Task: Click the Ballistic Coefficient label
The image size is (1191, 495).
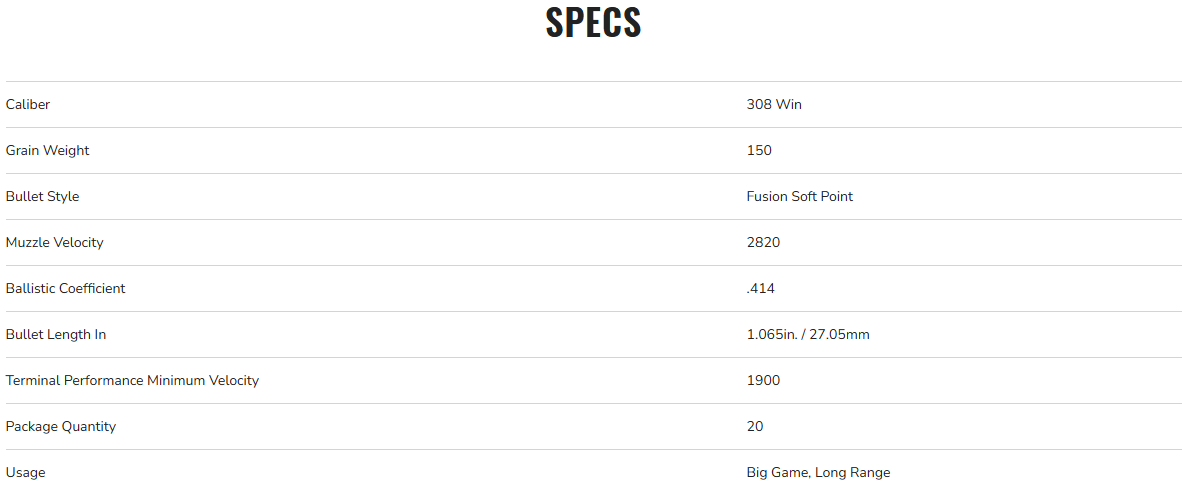Action: (65, 288)
